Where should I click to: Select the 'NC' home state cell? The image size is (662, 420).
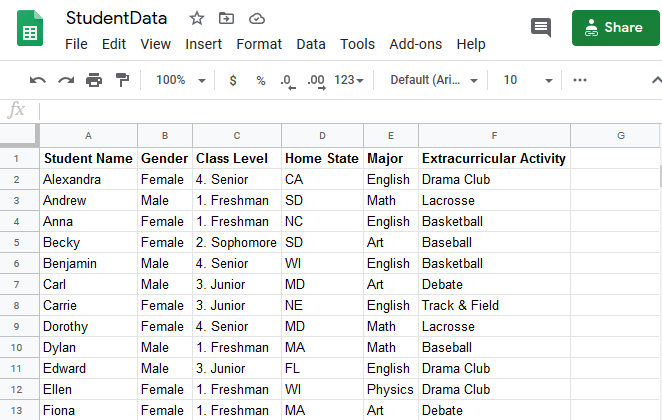(x=322, y=221)
